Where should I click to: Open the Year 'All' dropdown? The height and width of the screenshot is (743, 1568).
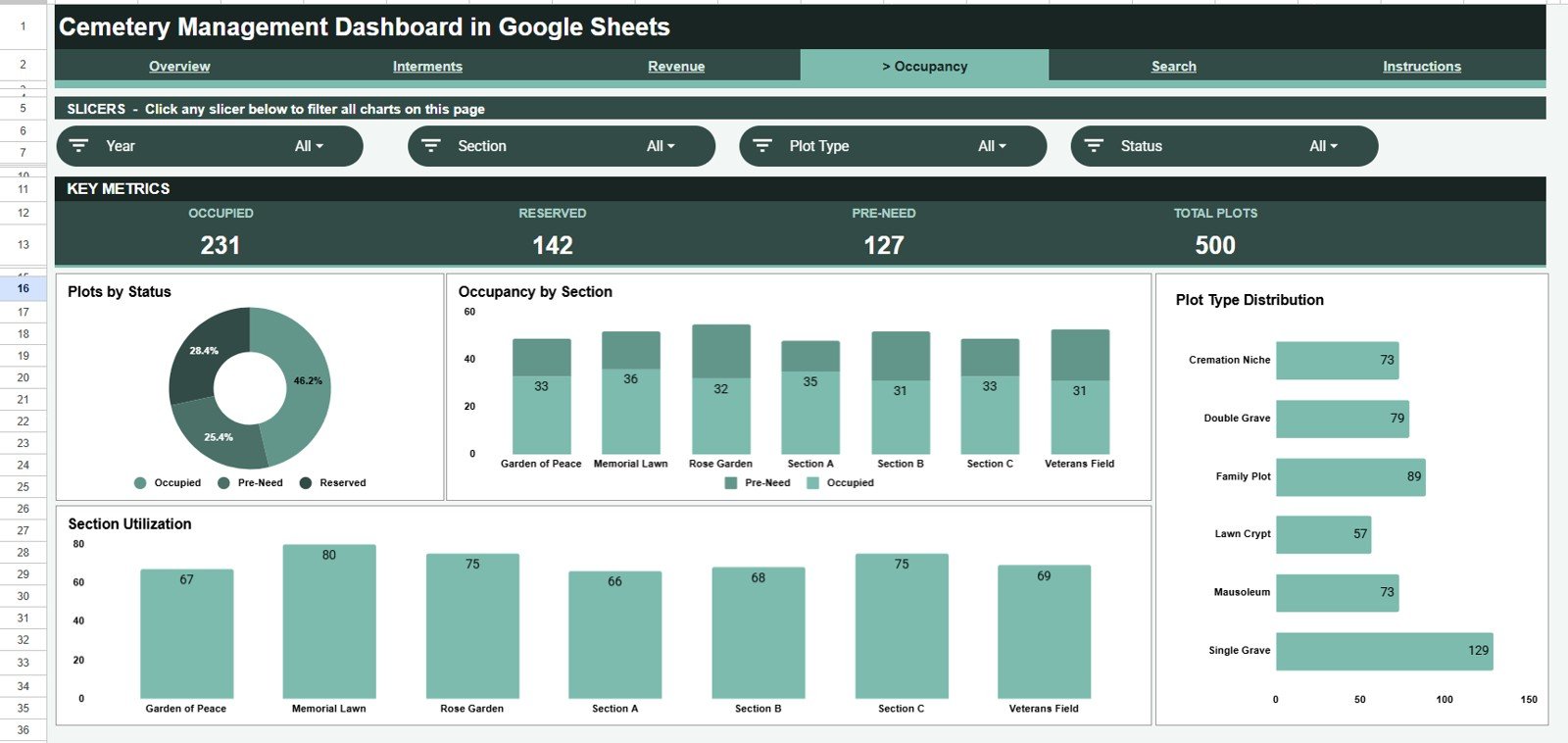[x=309, y=146]
